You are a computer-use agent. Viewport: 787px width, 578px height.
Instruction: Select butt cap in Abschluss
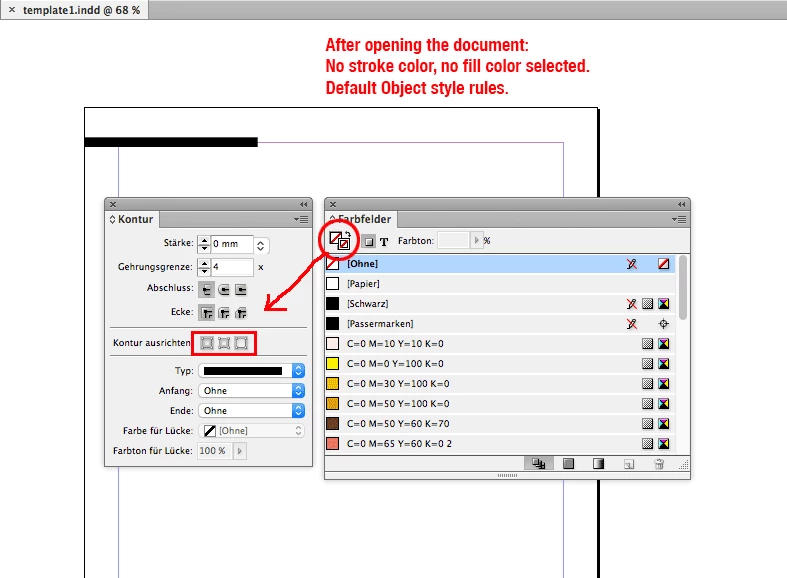(206, 290)
